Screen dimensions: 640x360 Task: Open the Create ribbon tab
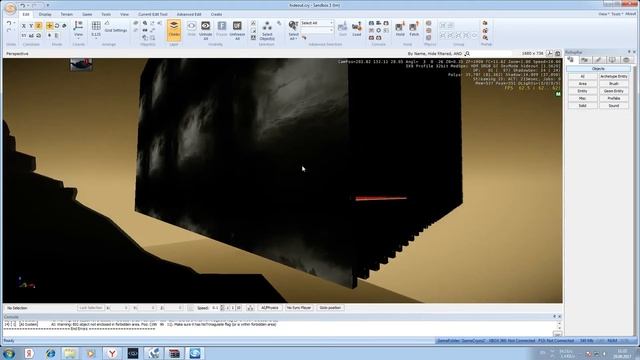point(217,14)
